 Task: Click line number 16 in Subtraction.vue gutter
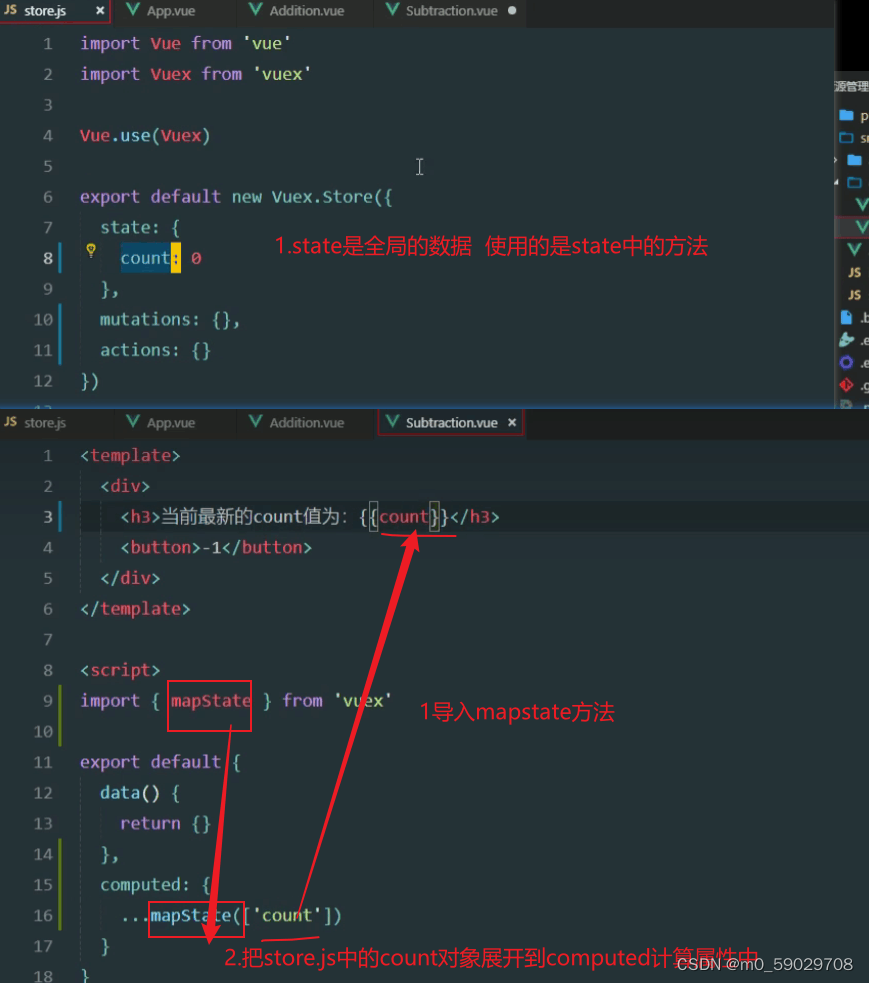click(43, 916)
